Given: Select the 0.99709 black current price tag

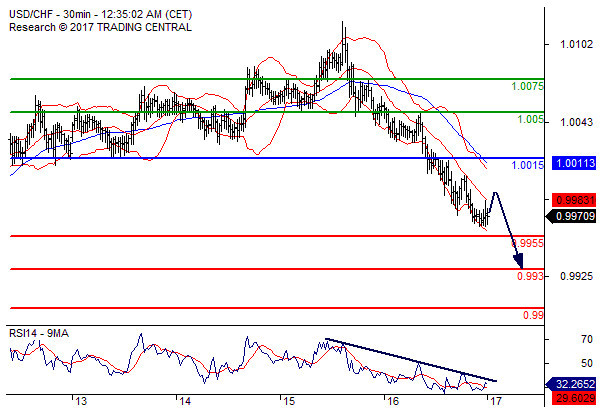Looking at the screenshot, I should [571, 216].
